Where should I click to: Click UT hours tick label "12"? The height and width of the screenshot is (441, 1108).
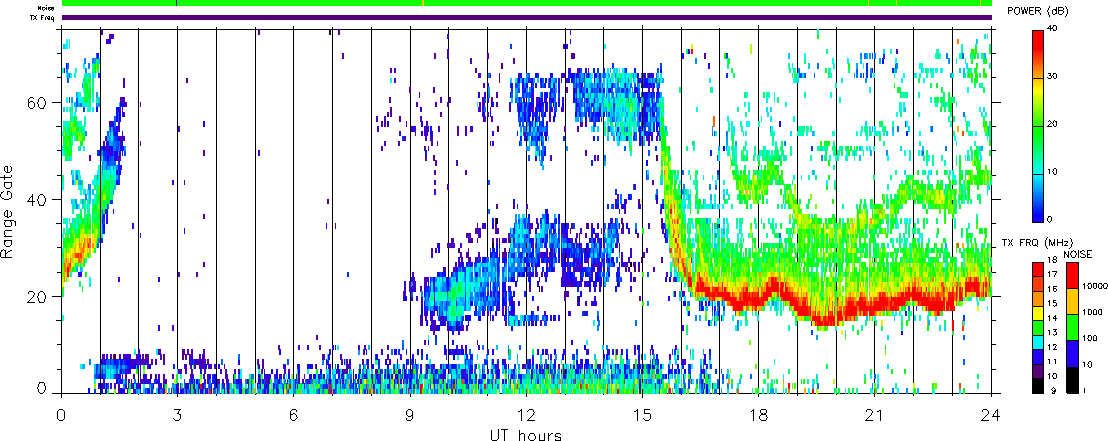tap(526, 414)
